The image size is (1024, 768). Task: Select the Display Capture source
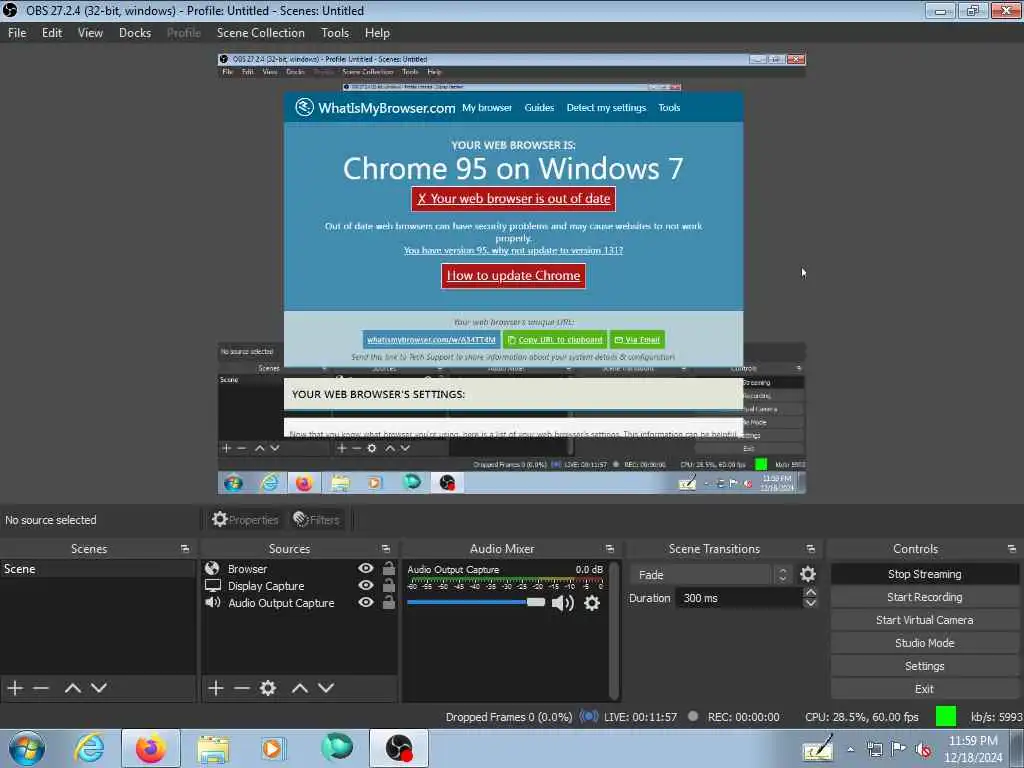[x=266, y=586]
